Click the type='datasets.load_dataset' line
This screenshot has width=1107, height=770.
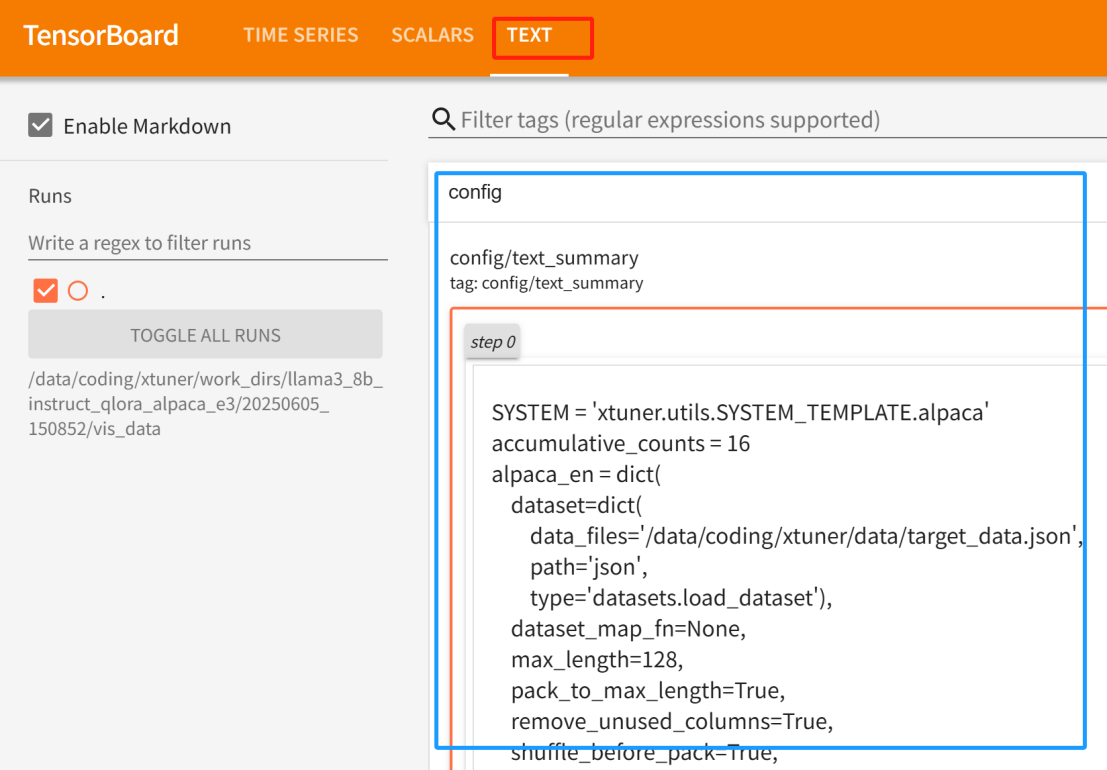click(x=681, y=598)
